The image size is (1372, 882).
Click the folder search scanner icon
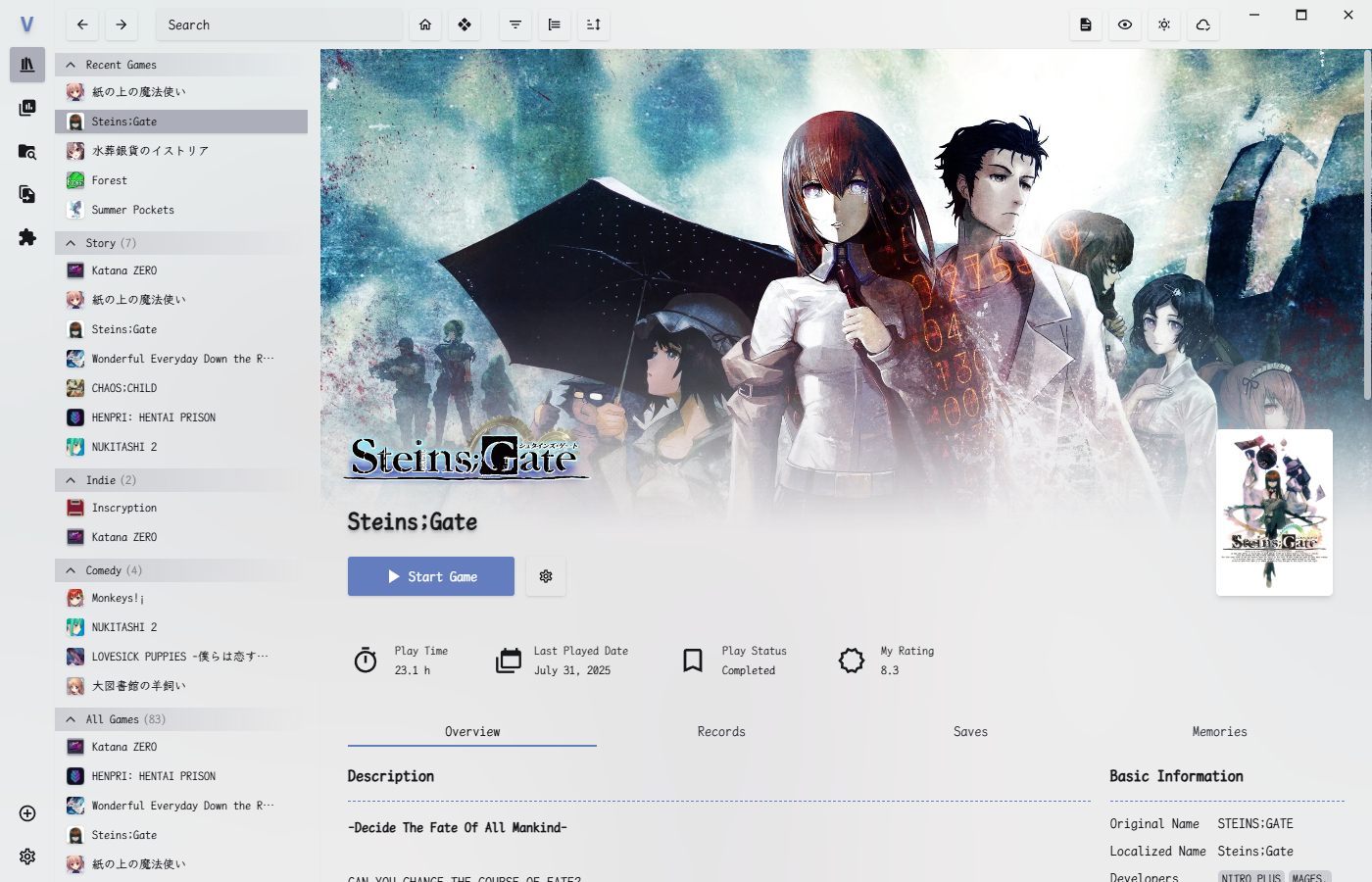[x=27, y=152]
